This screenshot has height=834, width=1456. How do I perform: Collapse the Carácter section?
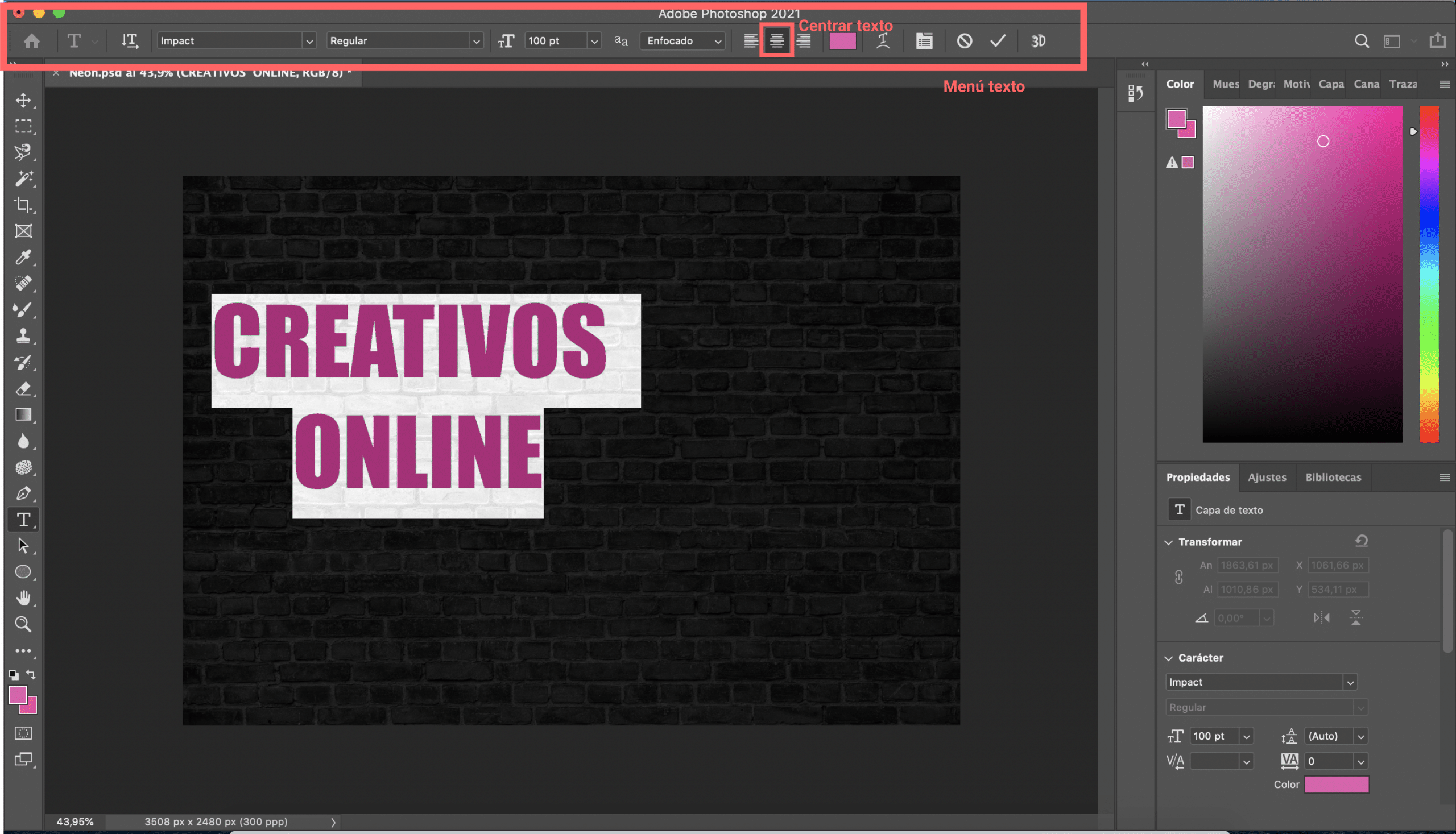point(1169,658)
